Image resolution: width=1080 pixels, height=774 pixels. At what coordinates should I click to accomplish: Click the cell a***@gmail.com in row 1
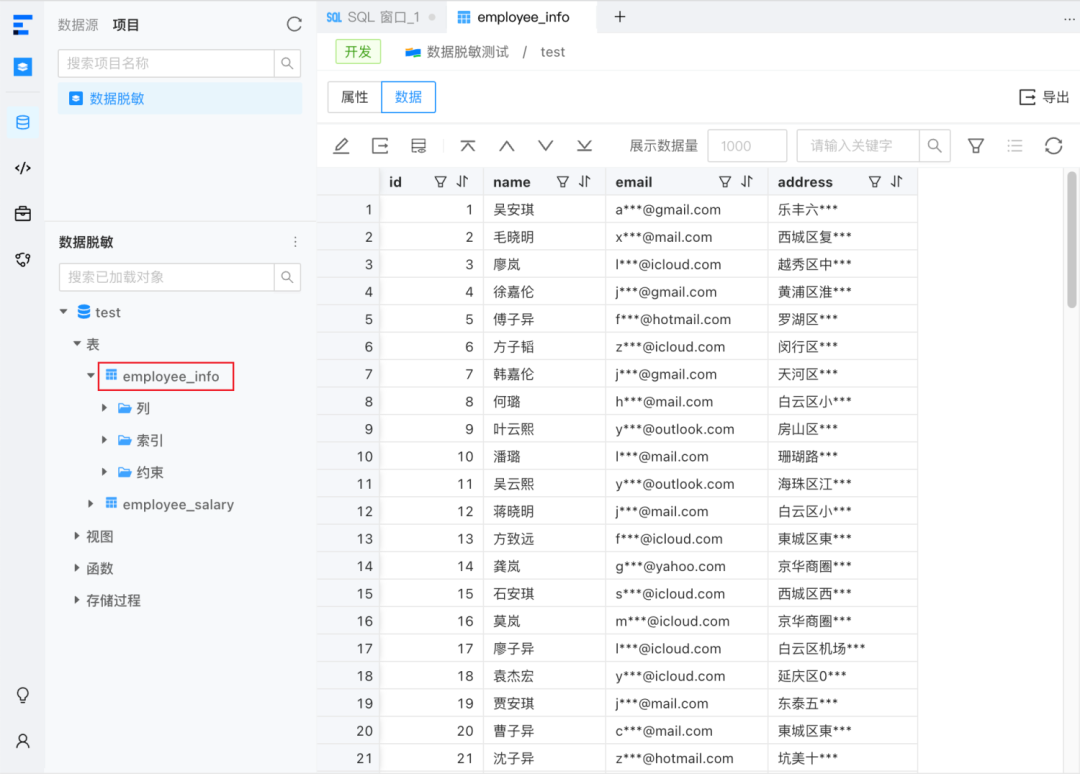[x=687, y=209]
